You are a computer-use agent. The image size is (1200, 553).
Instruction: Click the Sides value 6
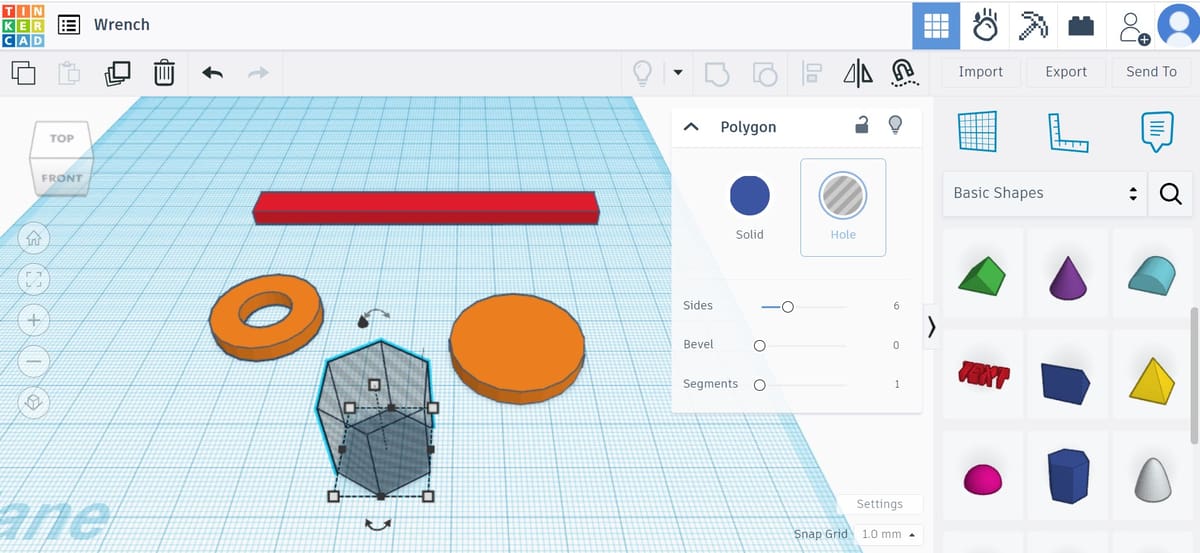point(896,306)
